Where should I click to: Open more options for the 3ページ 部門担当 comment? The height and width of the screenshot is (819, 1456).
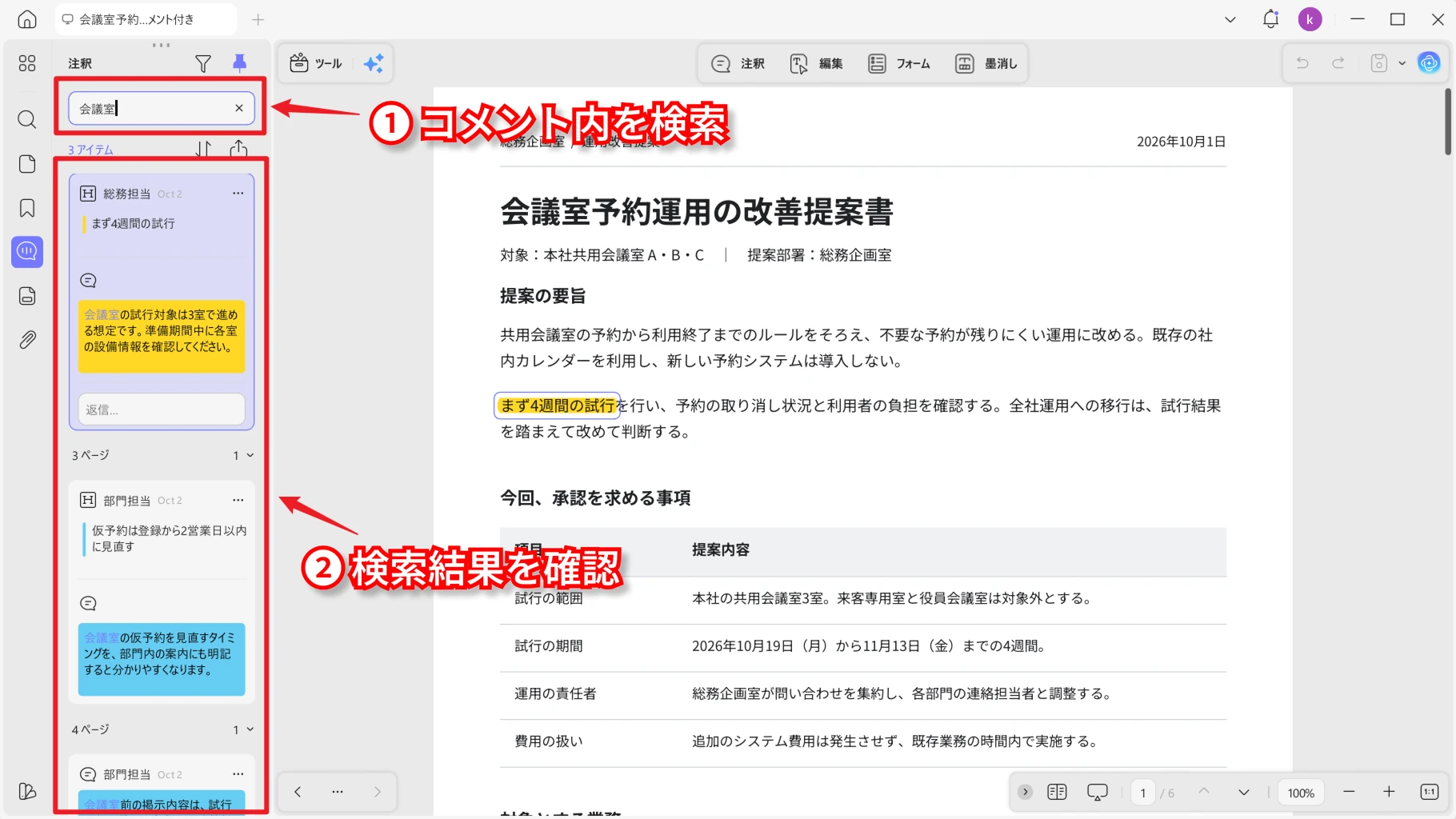coord(238,500)
